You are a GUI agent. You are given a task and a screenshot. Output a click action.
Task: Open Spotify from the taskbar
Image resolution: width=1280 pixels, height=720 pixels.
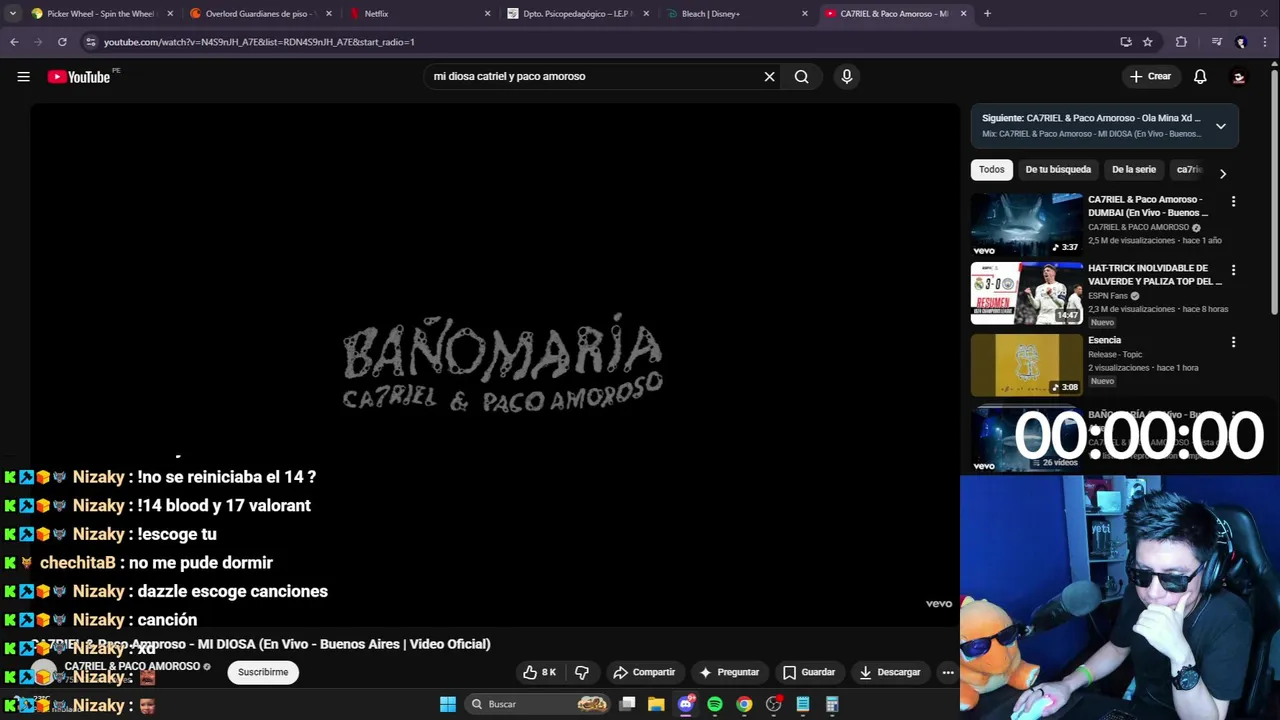pos(715,704)
